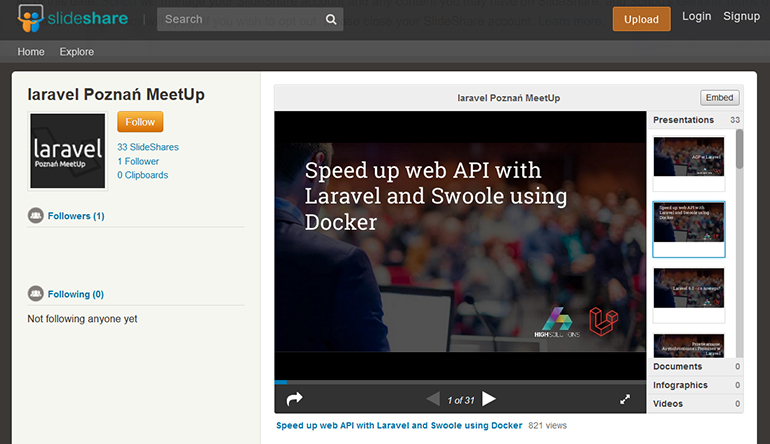Click the Presentations count 33
This screenshot has height=444, width=770.
tap(735, 120)
